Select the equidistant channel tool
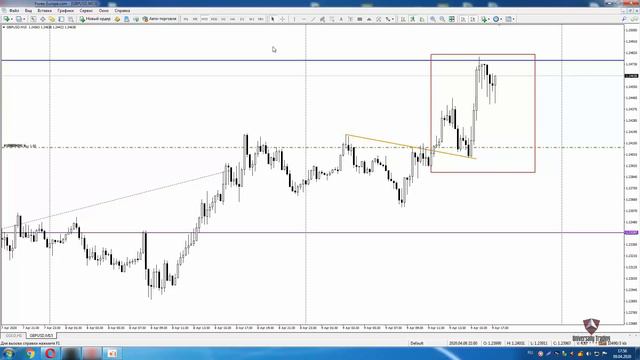Viewport: 640px width, 360px height. (x=322, y=19)
